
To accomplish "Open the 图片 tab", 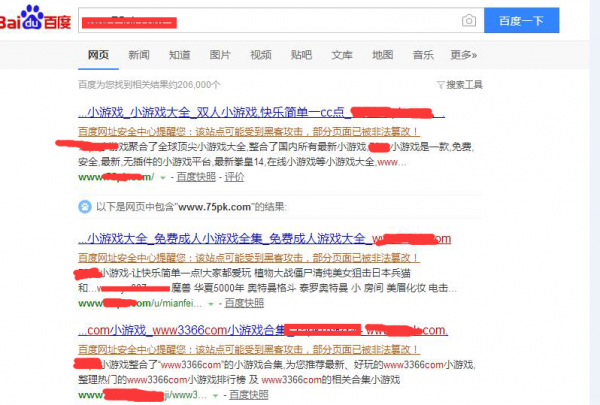I will coord(220,55).
